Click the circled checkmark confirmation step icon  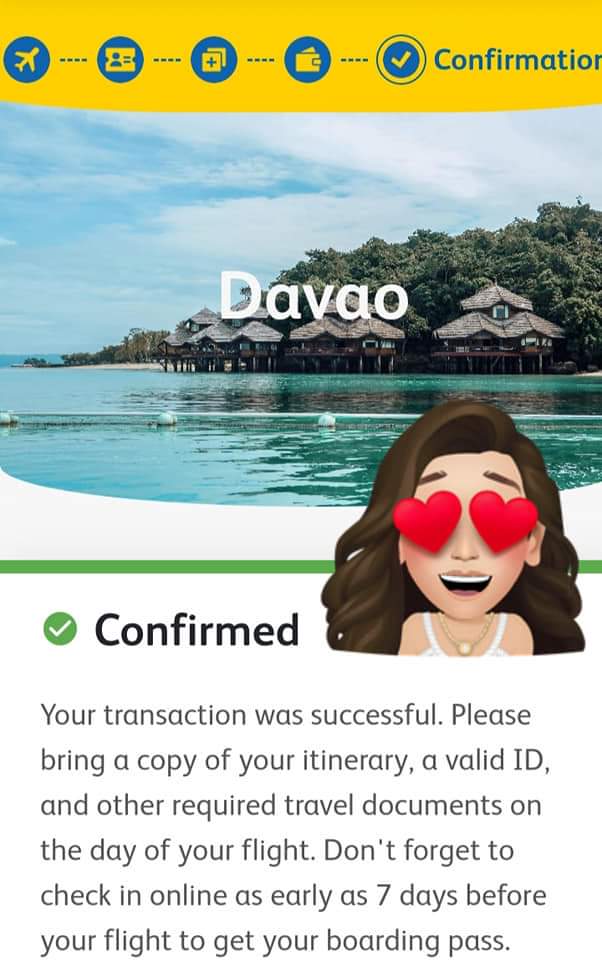[x=401, y=60]
